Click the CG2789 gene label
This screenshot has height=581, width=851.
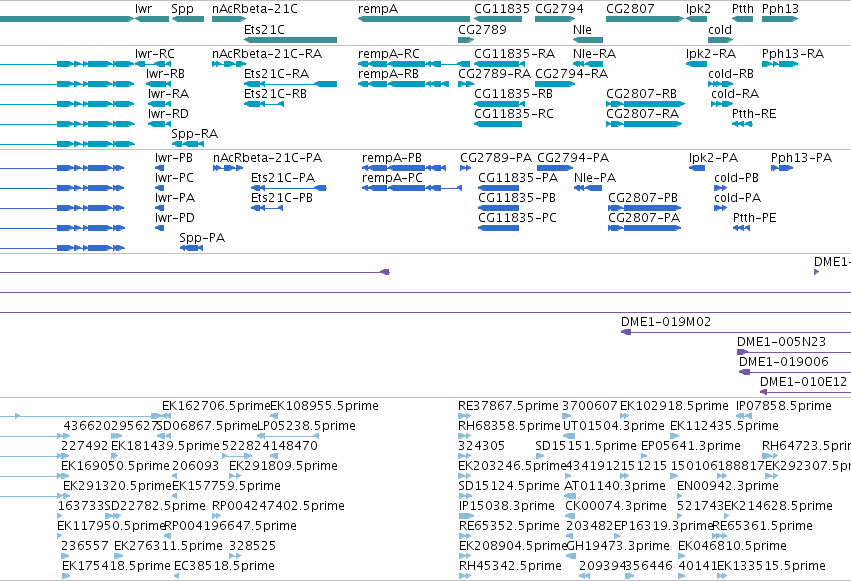click(x=482, y=29)
